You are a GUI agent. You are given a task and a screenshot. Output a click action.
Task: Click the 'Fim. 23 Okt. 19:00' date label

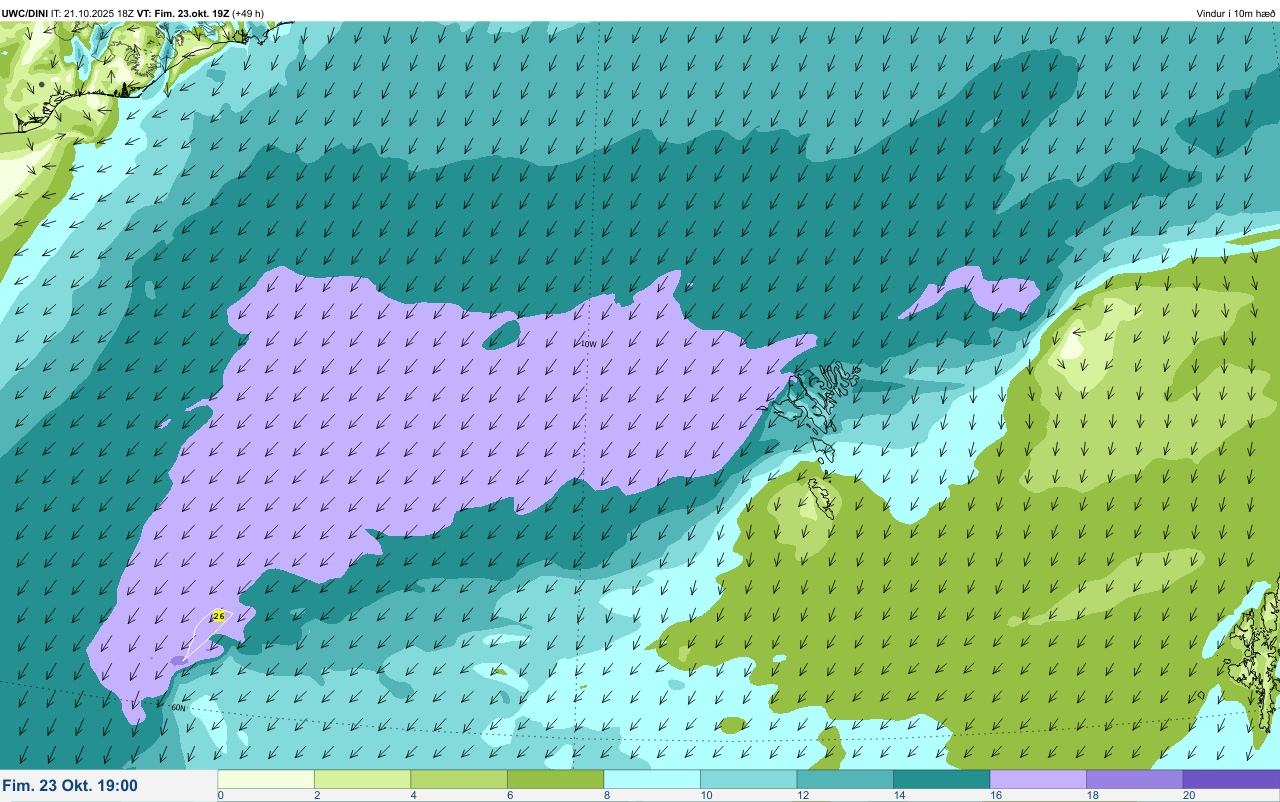coord(70,786)
